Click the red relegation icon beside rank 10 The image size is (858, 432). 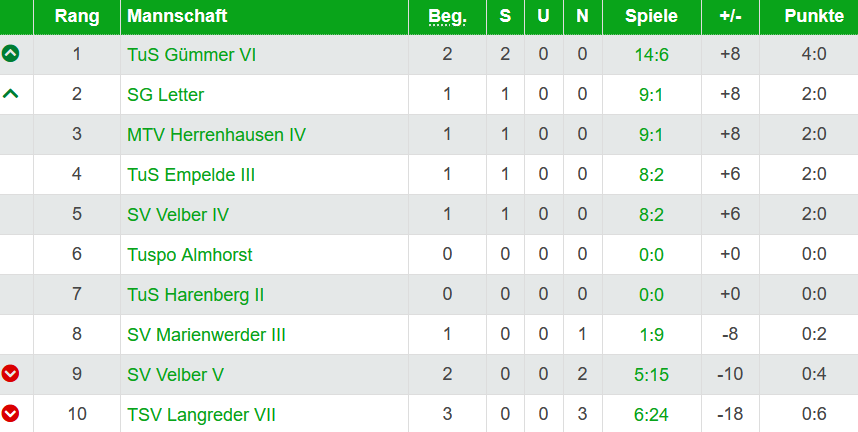[x=11, y=414]
